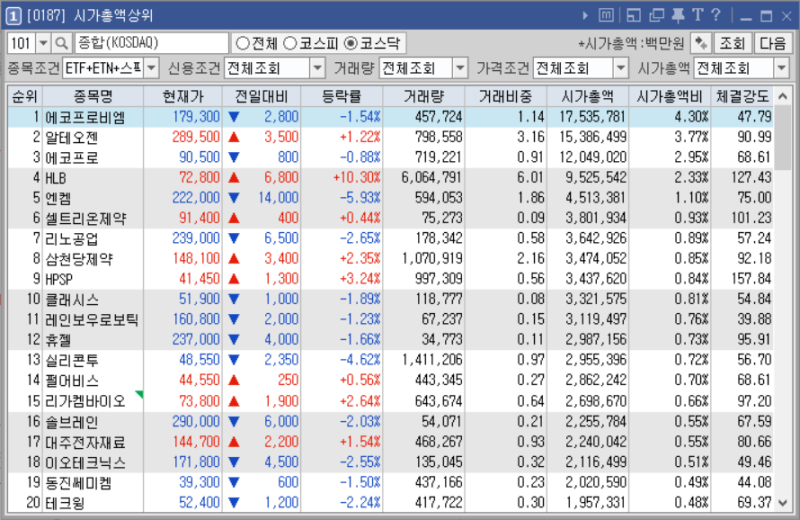Sort by the 거래량 column header
This screenshot has height=520, width=800.
tap(424, 96)
